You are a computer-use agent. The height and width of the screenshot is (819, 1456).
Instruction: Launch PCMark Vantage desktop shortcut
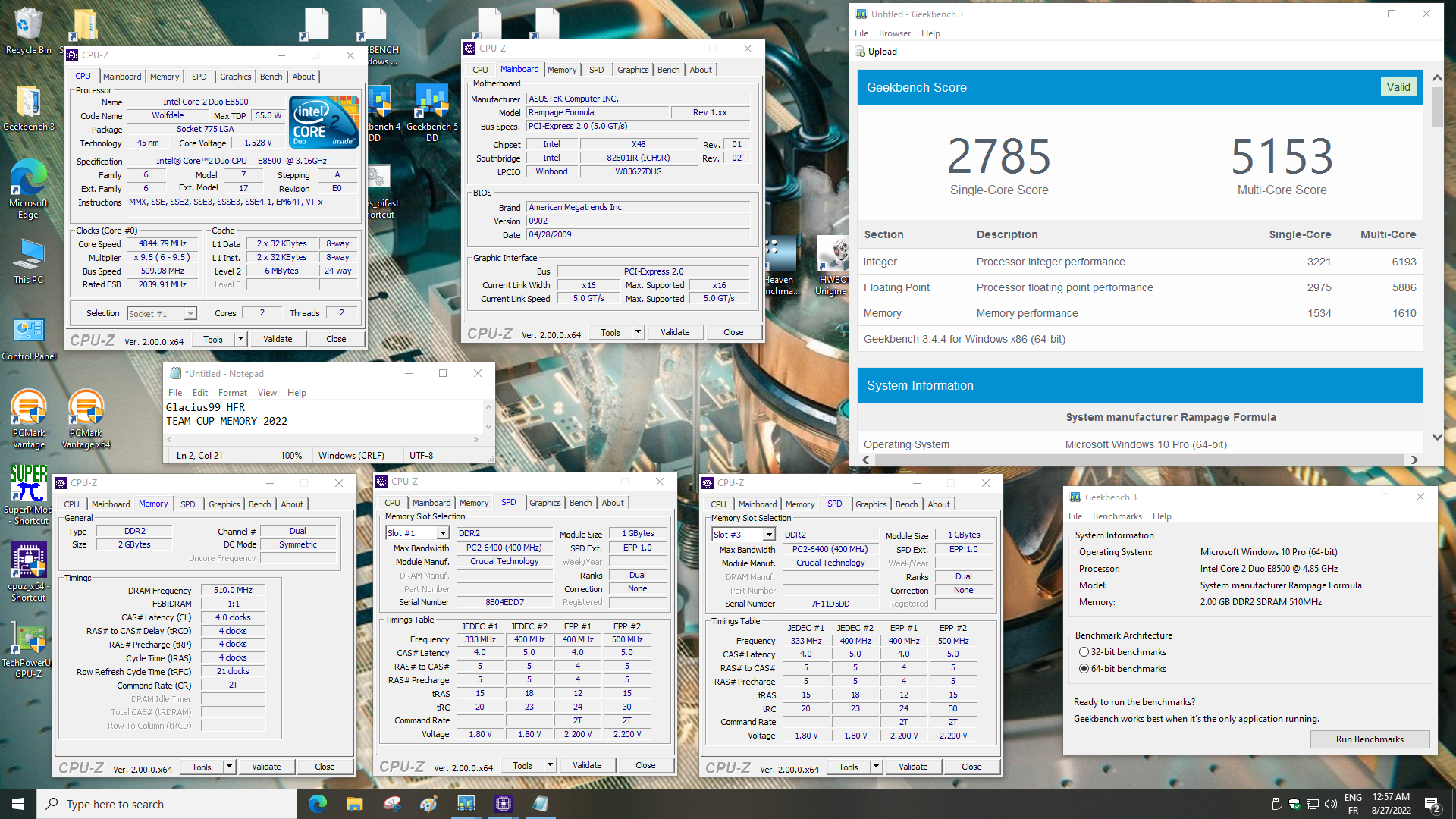[x=29, y=419]
